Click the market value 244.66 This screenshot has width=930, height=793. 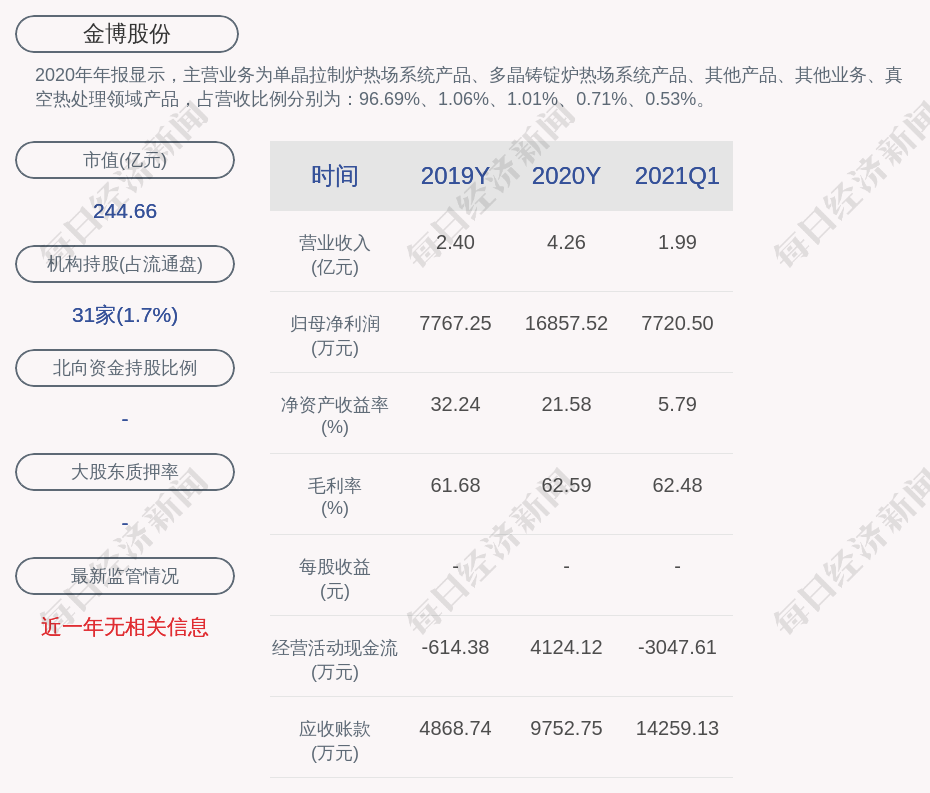click(x=125, y=211)
